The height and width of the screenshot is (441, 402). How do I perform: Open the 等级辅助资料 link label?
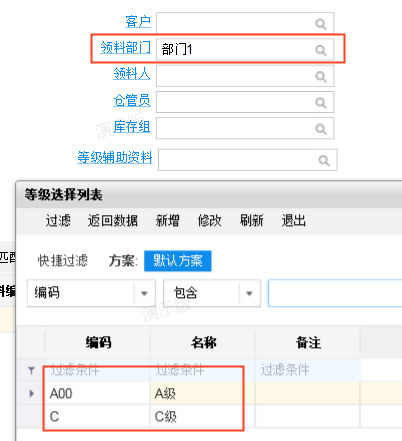click(x=115, y=157)
